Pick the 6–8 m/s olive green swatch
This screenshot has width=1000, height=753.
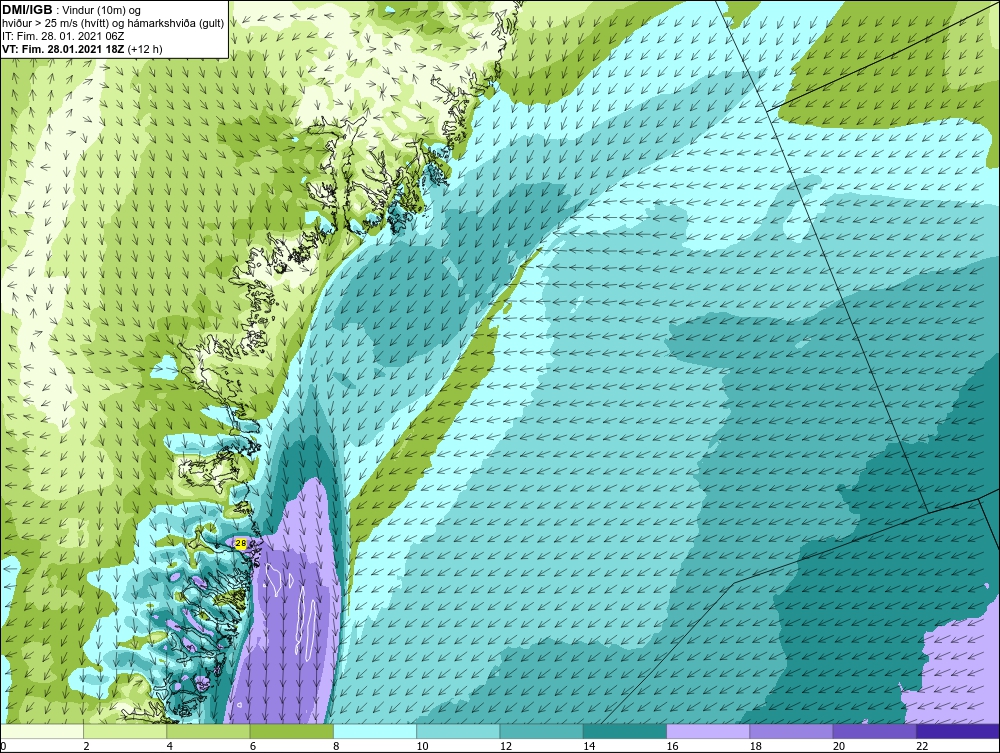tap(291, 731)
